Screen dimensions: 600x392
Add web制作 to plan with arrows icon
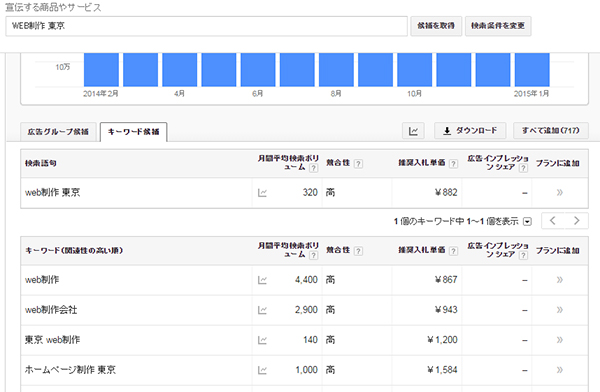(559, 280)
